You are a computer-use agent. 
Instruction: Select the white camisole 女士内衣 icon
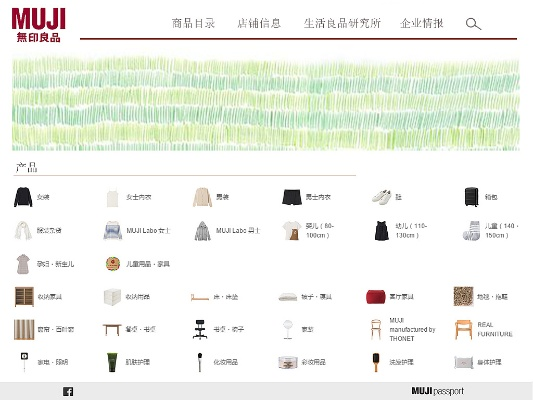(113, 197)
